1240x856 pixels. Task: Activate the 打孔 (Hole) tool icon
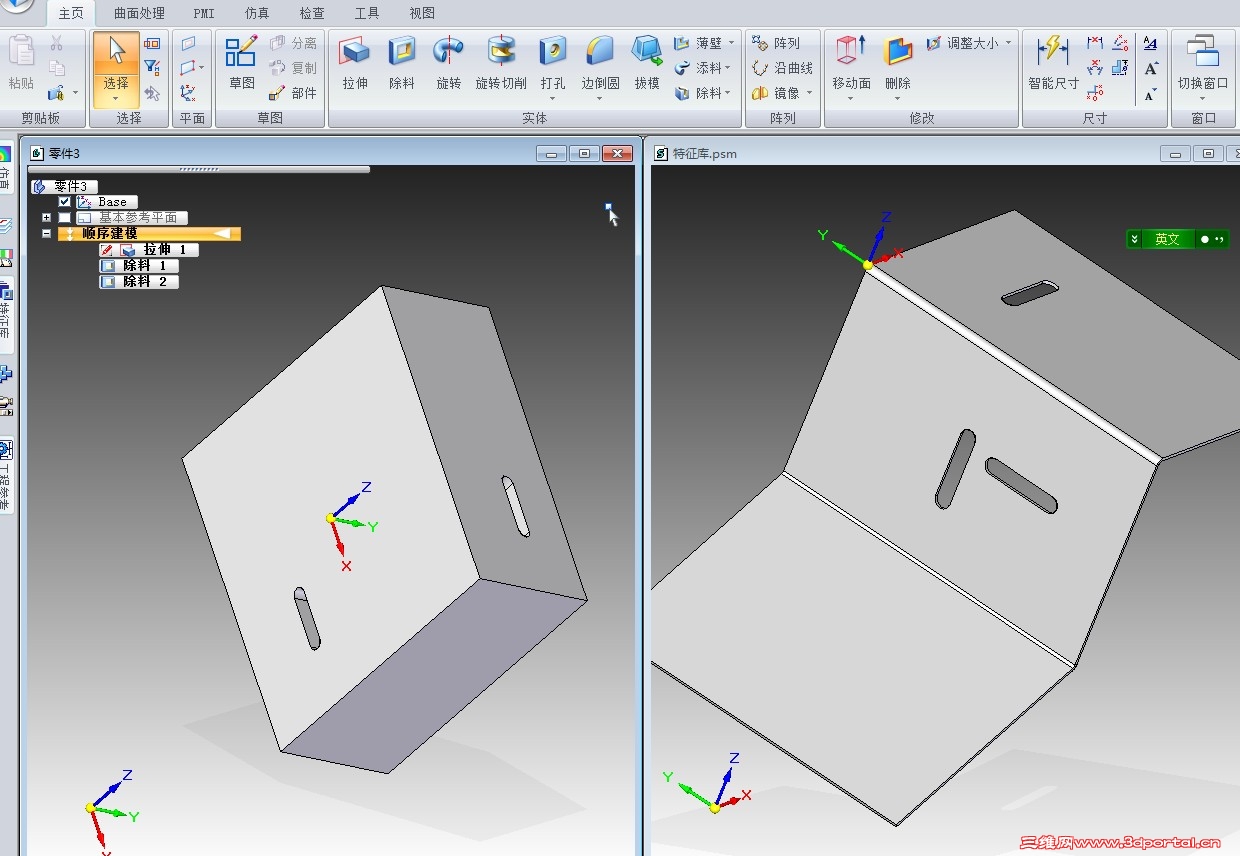553,51
